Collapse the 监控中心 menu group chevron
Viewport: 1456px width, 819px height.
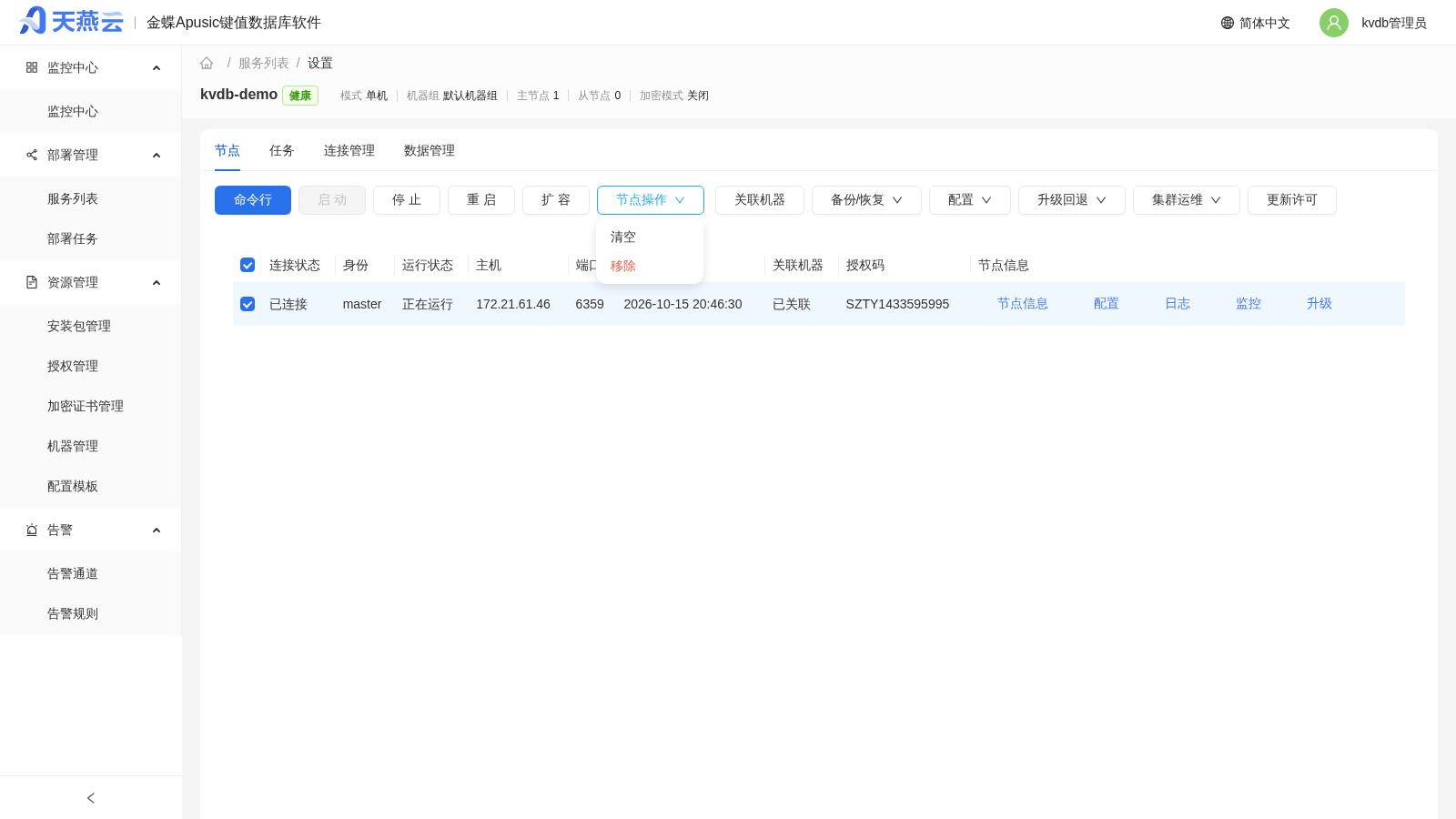[x=157, y=68]
